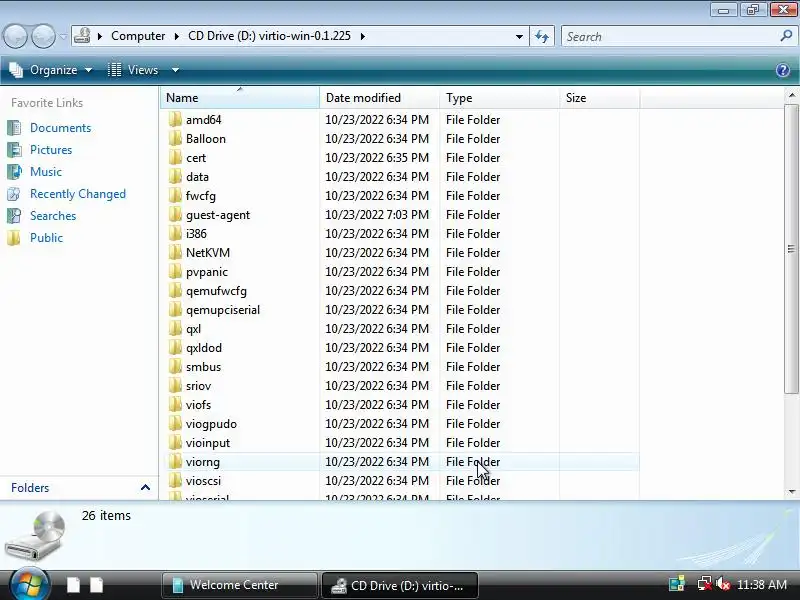The image size is (800, 600).
Task: Select the viofs folder name
Action: pos(198,405)
